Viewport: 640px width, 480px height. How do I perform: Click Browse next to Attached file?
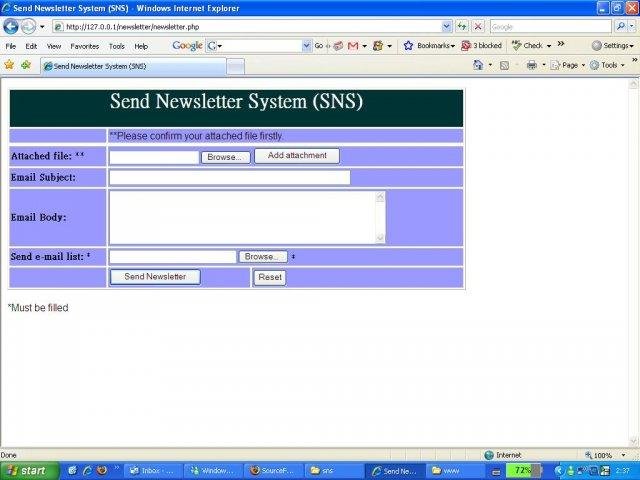pos(226,157)
